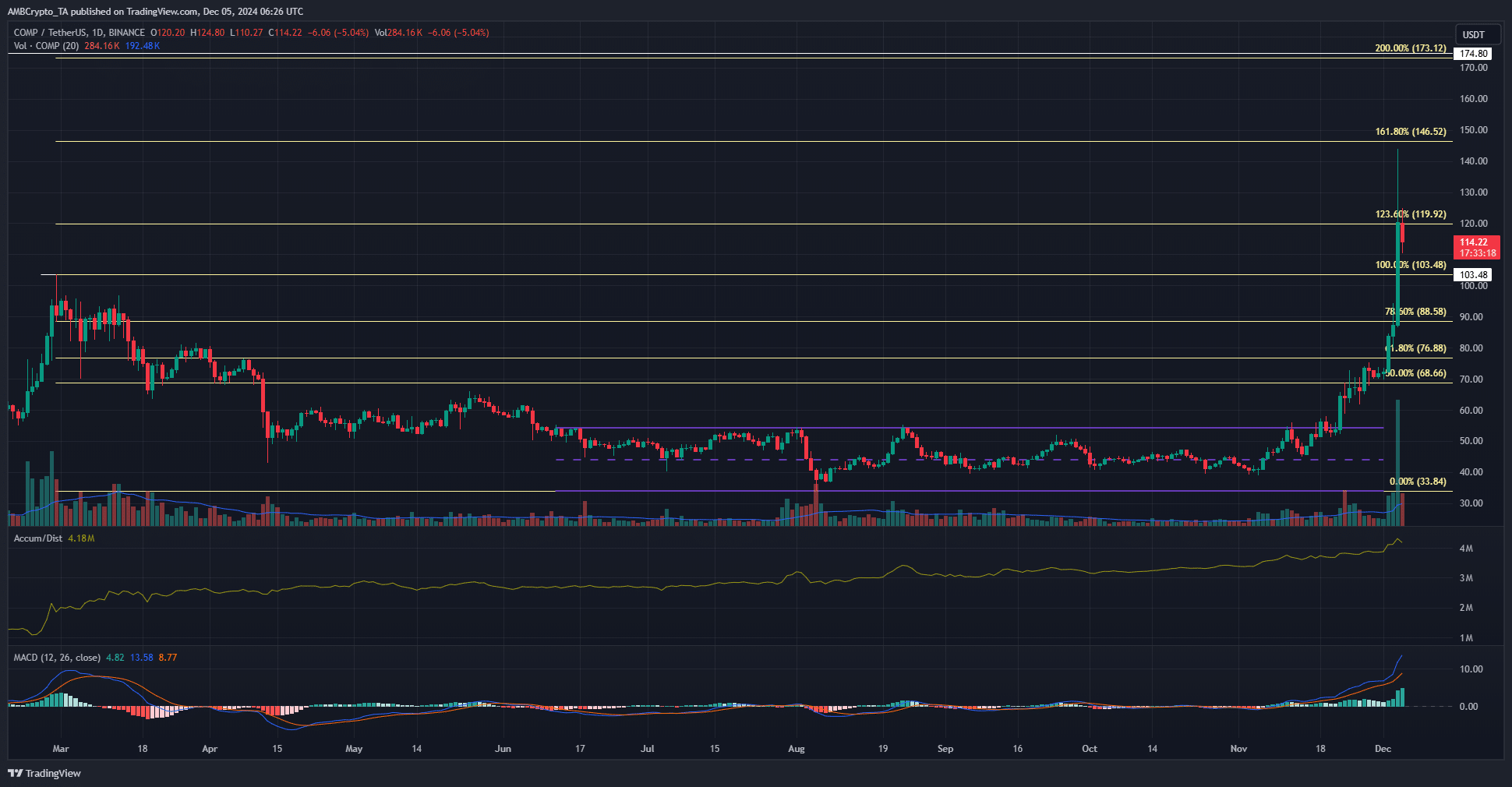Click the Jun label on time axis
The image size is (1512, 787).
(x=503, y=749)
